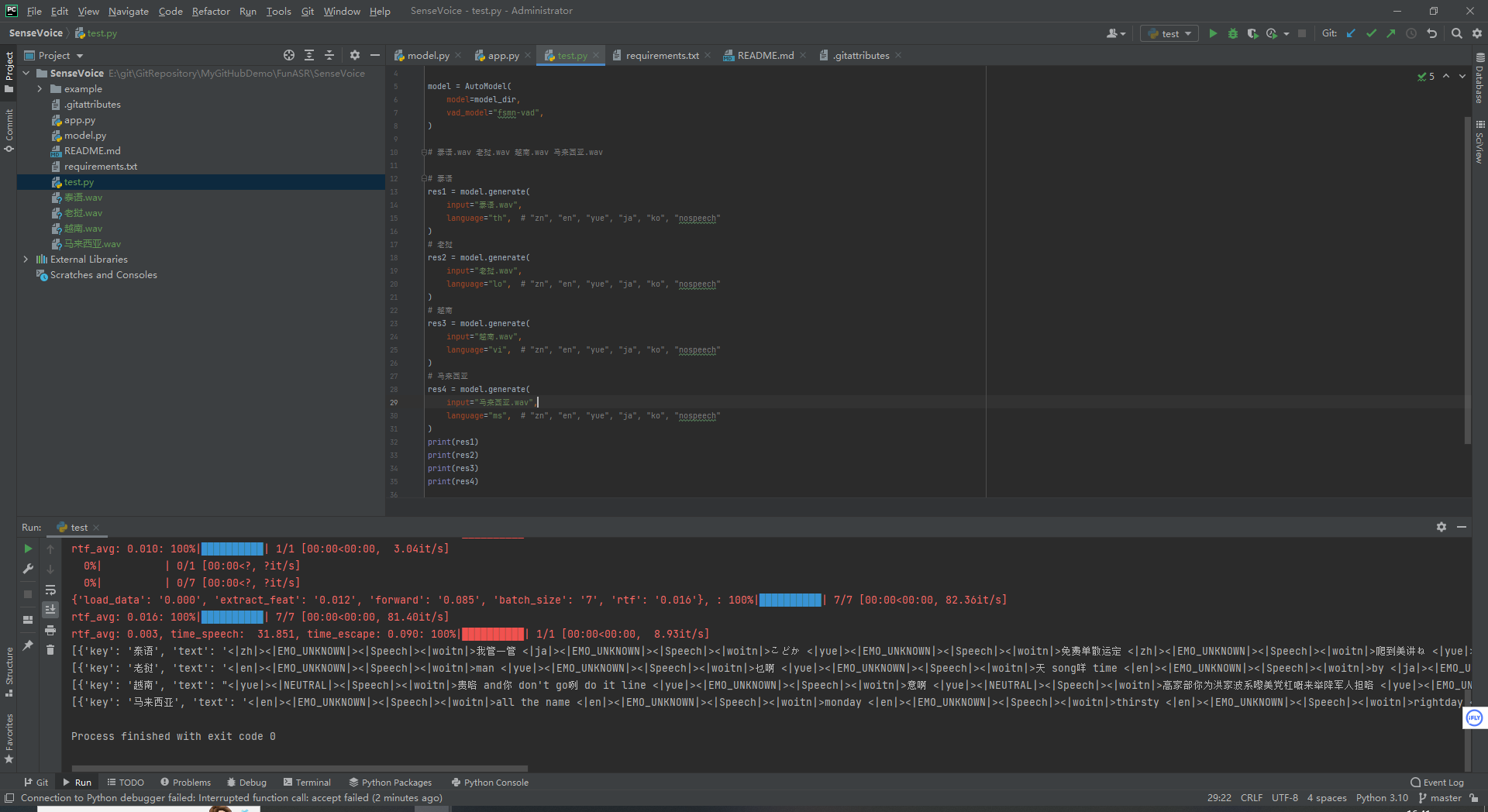1488x812 pixels.
Task: Hide the Project tool window
Action: [x=375, y=55]
